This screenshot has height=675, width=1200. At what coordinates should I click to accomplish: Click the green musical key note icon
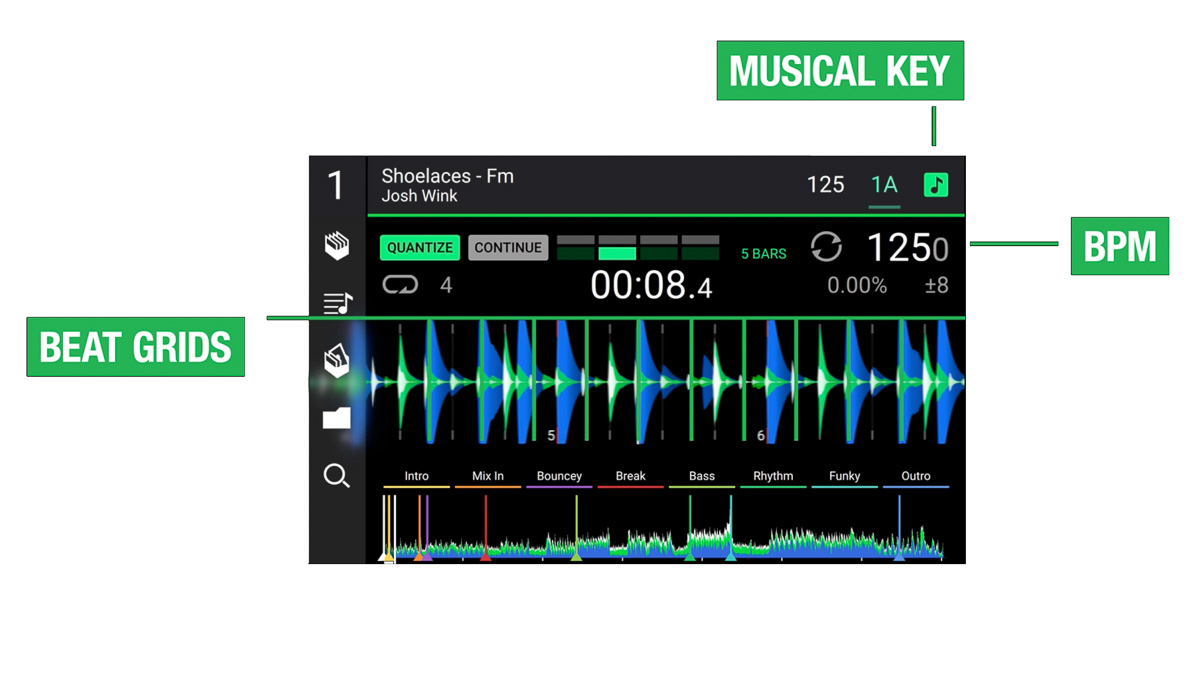[x=936, y=185]
